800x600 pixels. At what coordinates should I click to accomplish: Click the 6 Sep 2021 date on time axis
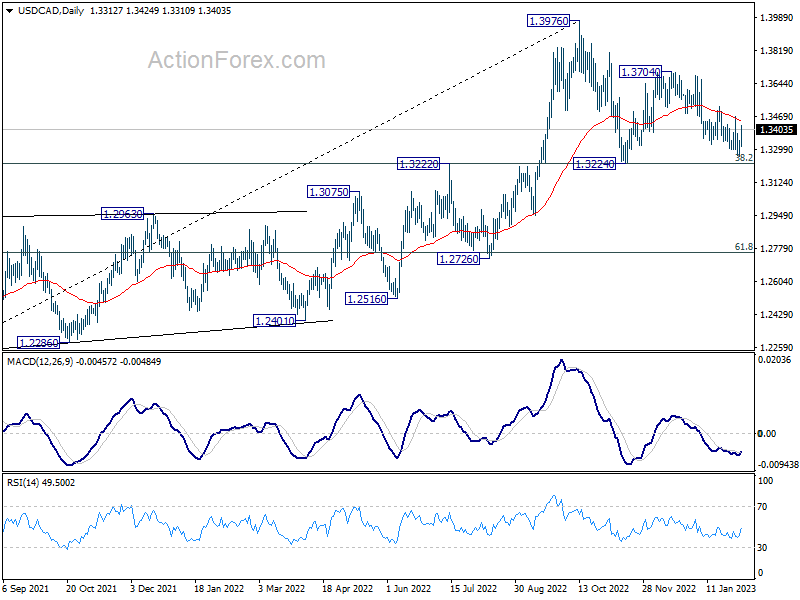click(27, 588)
